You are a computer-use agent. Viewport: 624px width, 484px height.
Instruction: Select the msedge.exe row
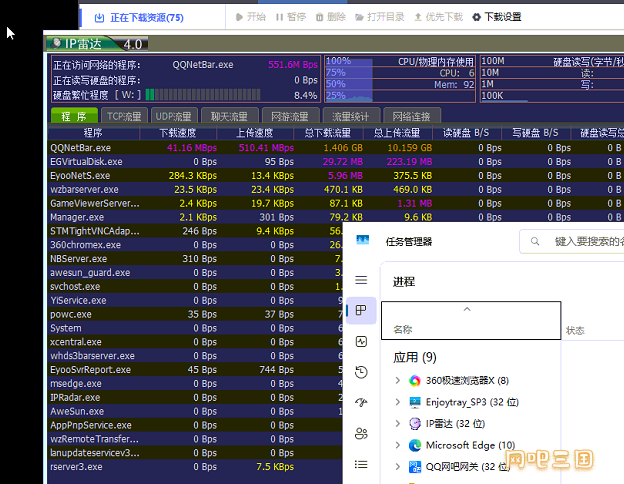(195, 384)
